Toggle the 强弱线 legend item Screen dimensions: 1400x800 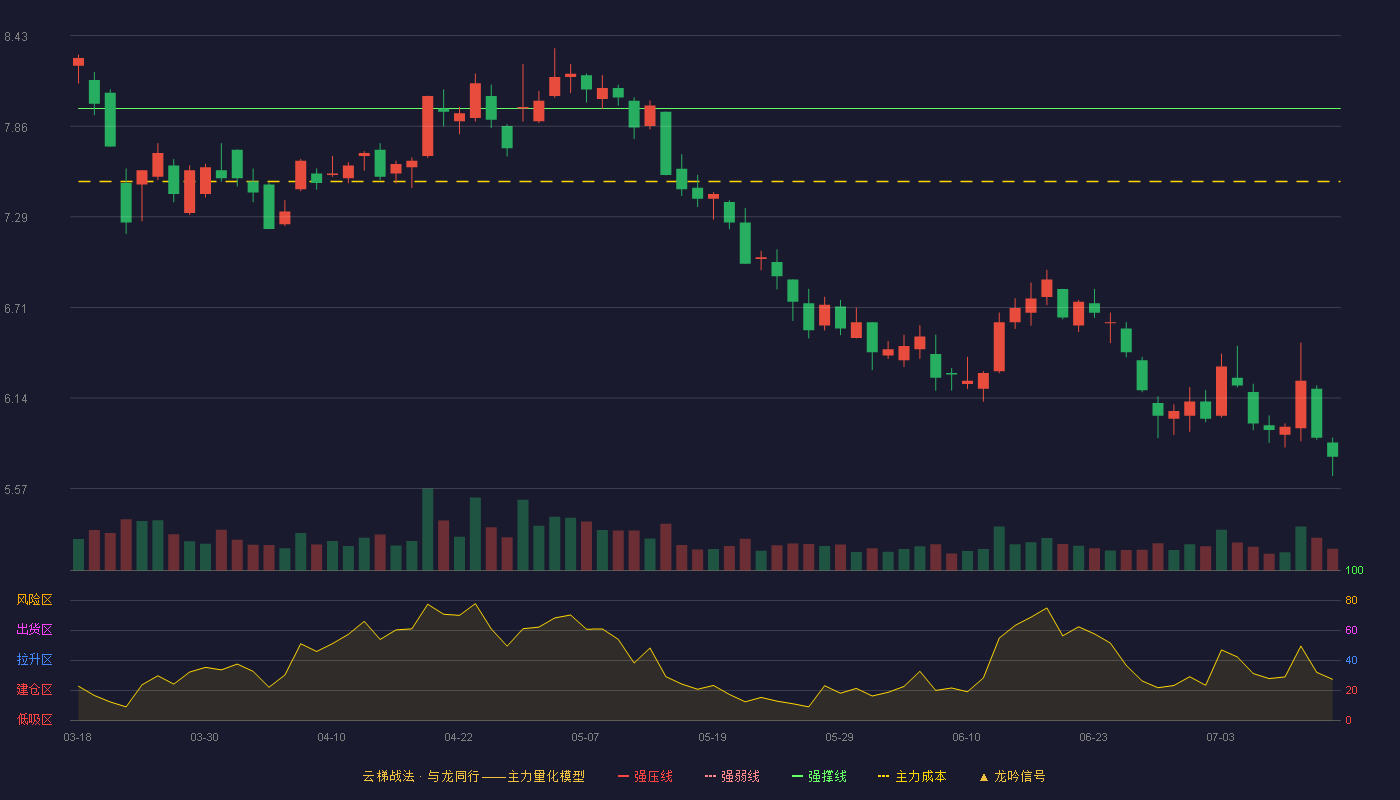click(732, 776)
